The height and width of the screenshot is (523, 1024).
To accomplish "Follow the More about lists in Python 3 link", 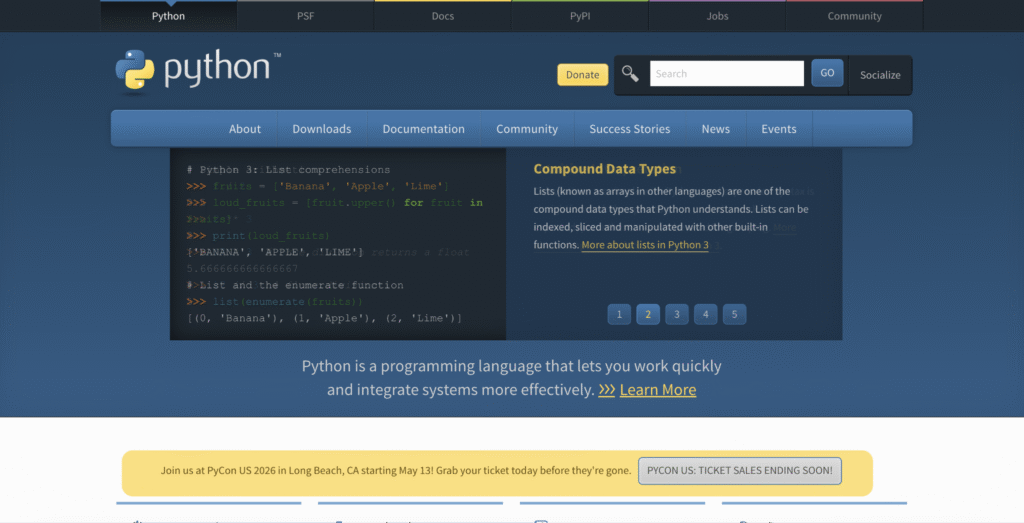I will coord(645,245).
